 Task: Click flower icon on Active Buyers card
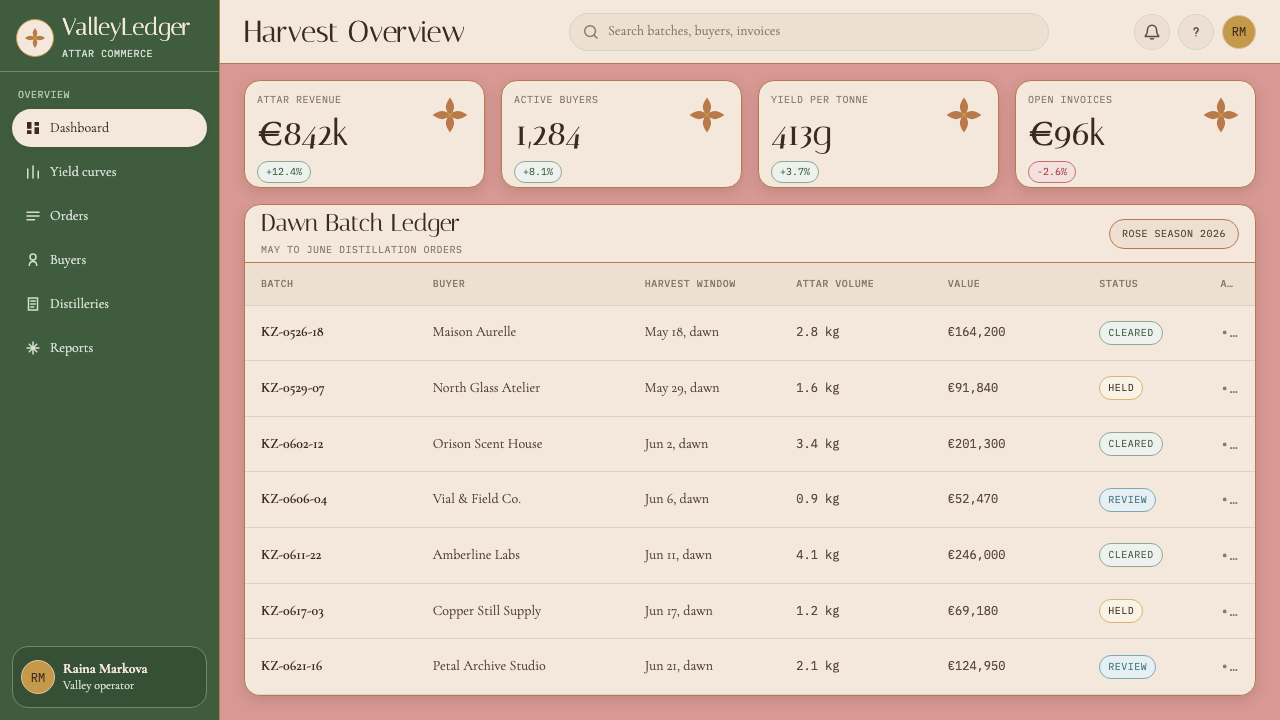(x=707, y=115)
